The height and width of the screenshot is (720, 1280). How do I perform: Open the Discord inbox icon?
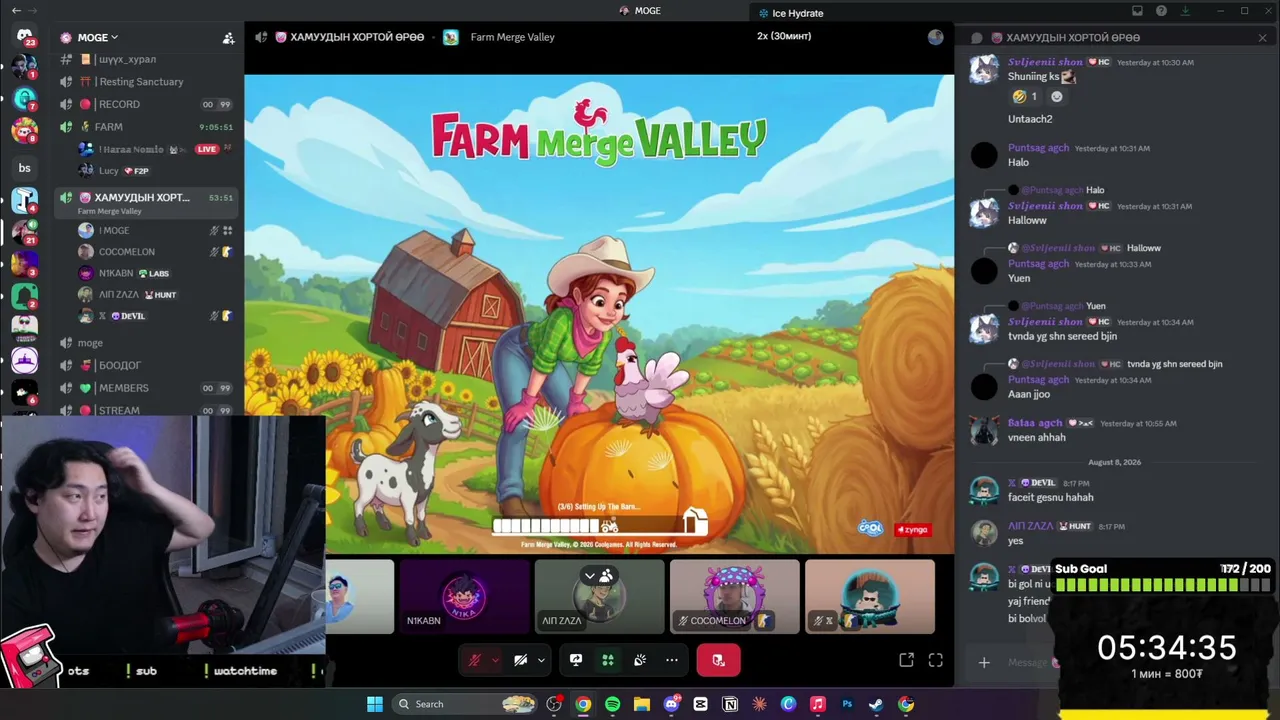pyautogui.click(x=1137, y=11)
